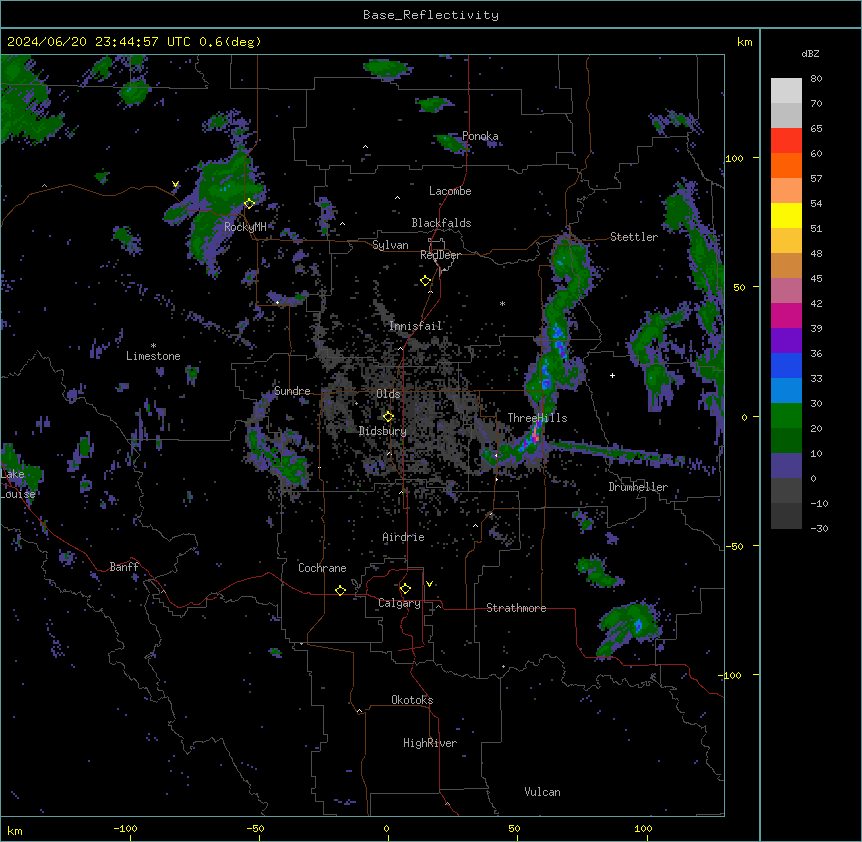Screen dimensions: 862x842
Task: Click the RockyMH label
Action: click(245, 226)
